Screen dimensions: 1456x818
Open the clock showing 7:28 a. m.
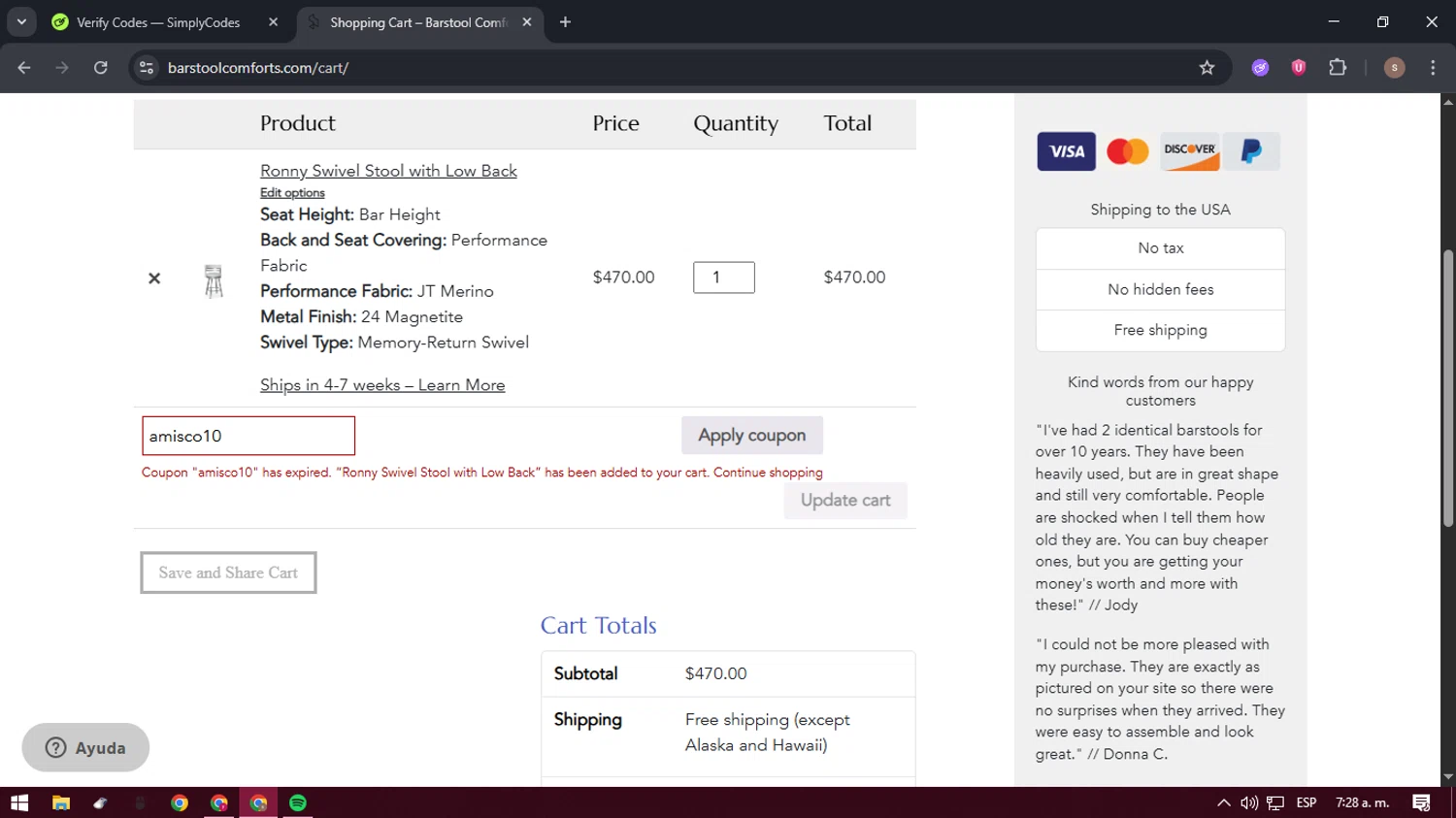(1363, 802)
